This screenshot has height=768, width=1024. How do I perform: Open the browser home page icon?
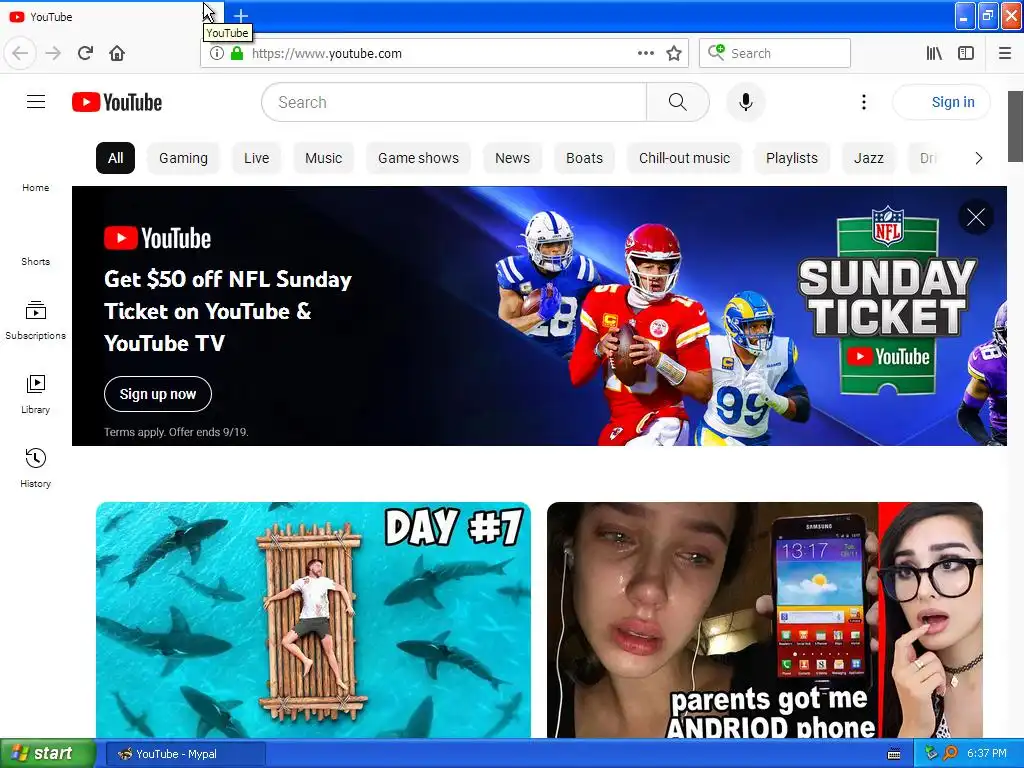pos(117,53)
